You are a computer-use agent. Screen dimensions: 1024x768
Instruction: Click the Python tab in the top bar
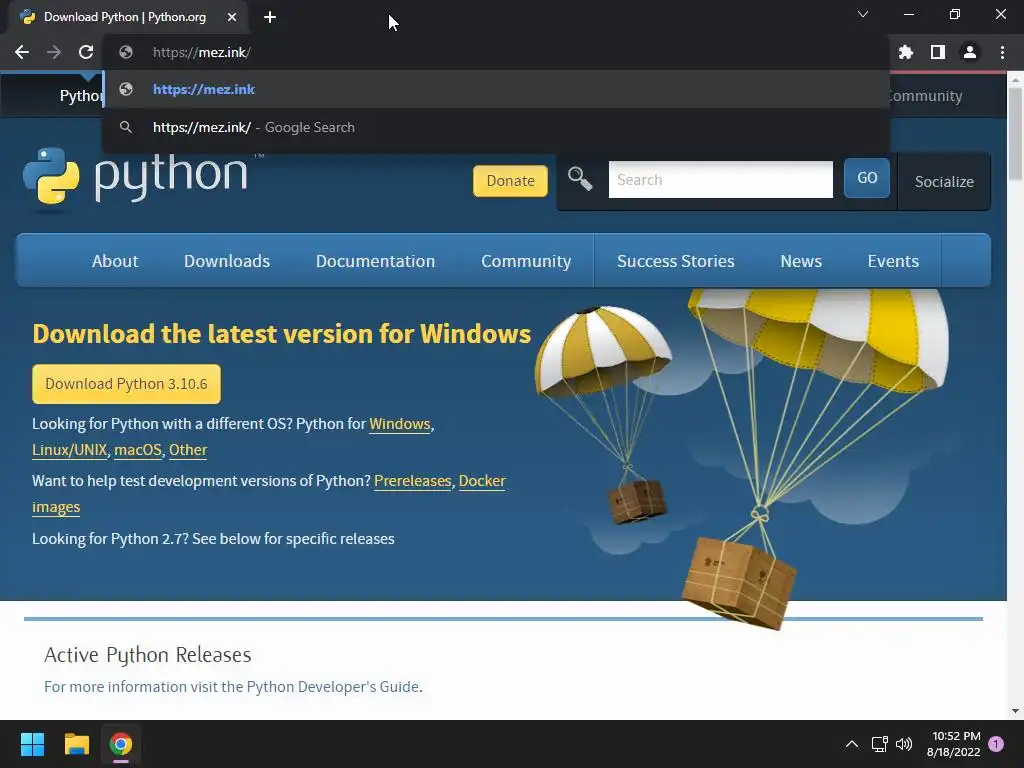tap(81, 96)
